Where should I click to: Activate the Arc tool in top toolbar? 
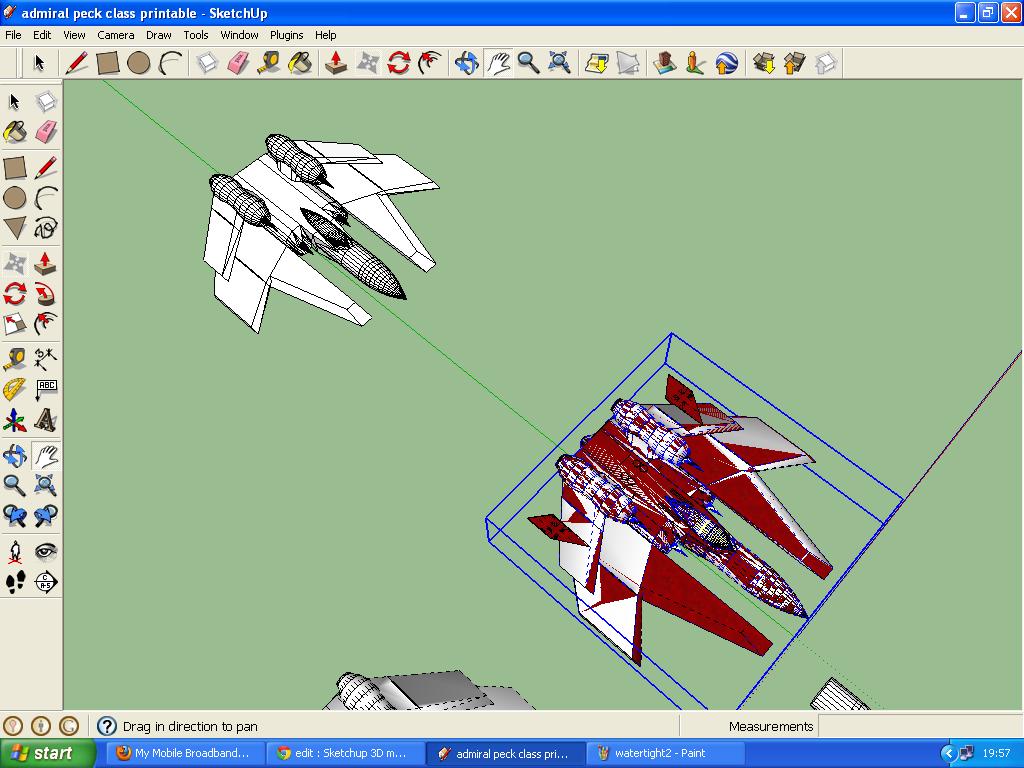(x=170, y=63)
